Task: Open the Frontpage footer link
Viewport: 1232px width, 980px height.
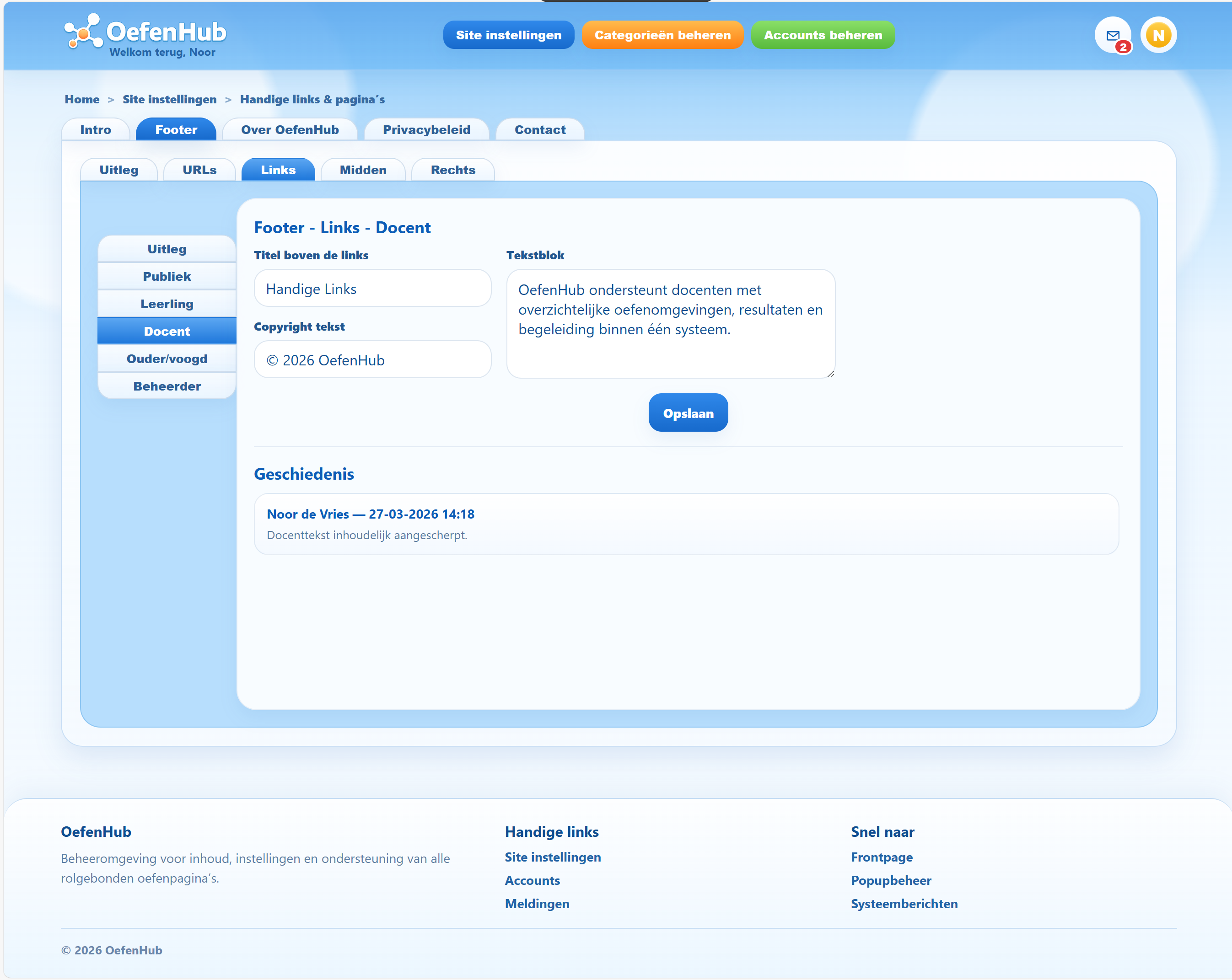Action: coord(882,857)
